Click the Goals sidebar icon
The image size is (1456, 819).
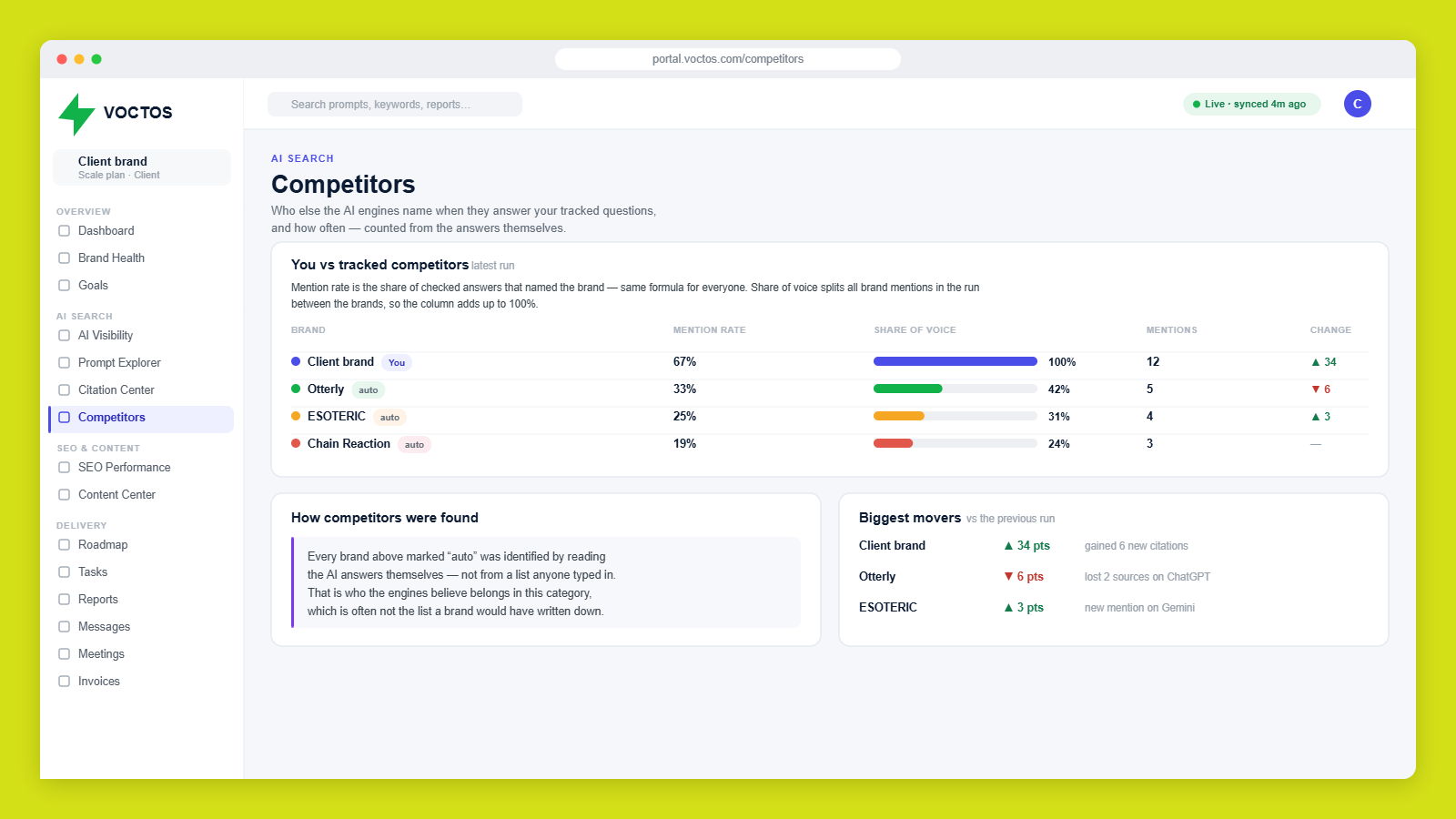click(x=64, y=286)
